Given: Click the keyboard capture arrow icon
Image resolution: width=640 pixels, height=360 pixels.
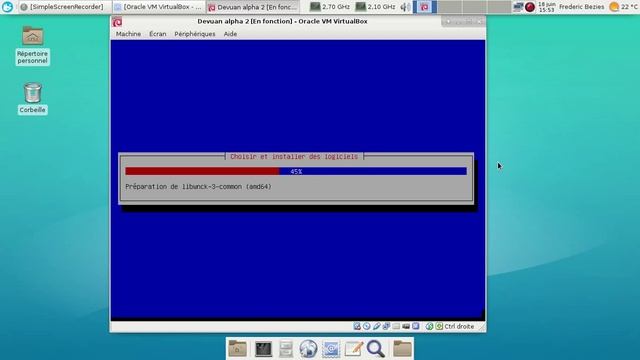Looking at the screenshot, I should [439, 326].
